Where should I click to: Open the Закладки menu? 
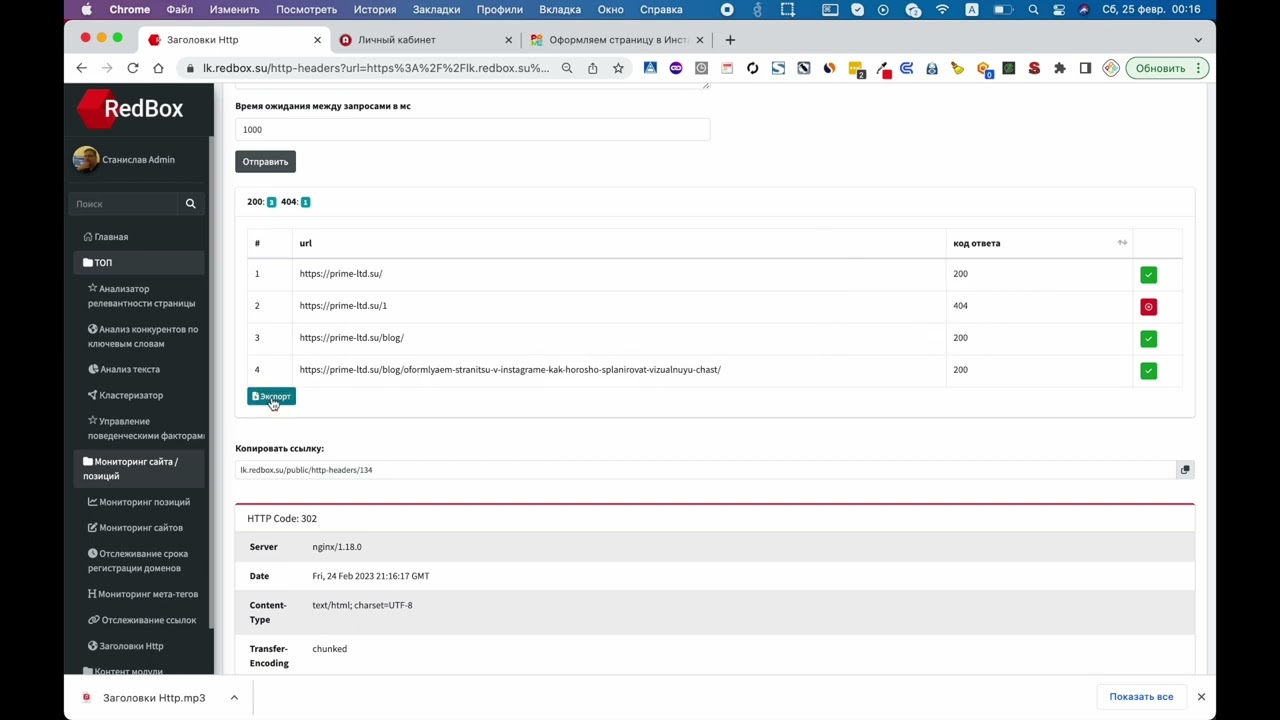(436, 9)
